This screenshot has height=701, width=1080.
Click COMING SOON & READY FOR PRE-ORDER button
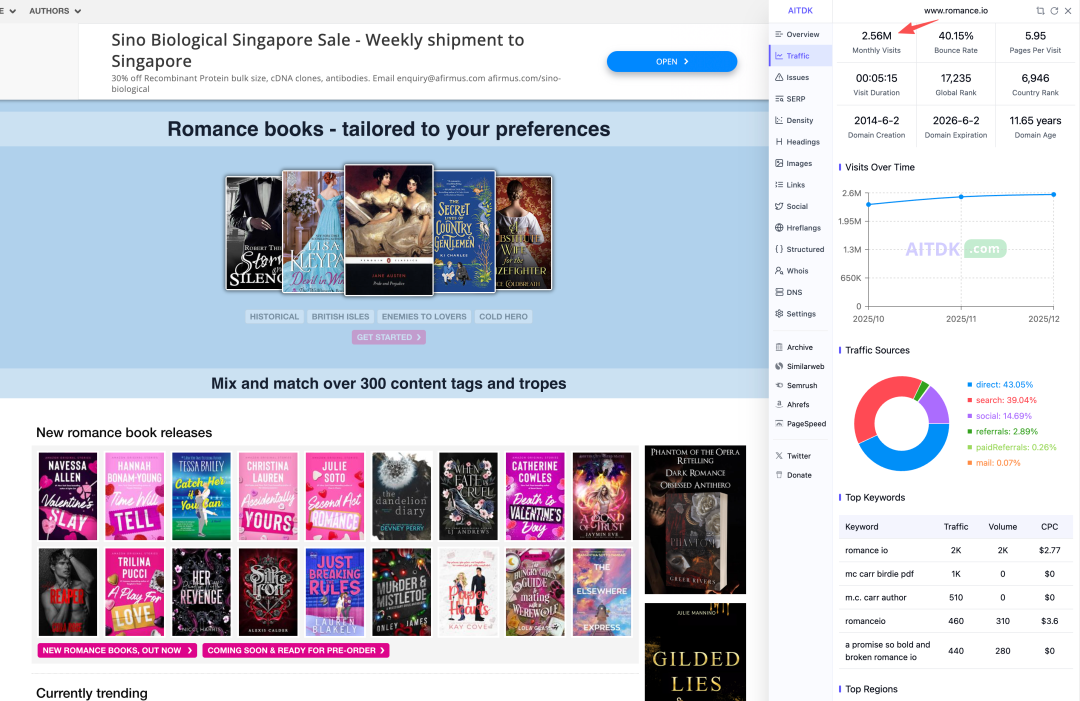(x=296, y=650)
